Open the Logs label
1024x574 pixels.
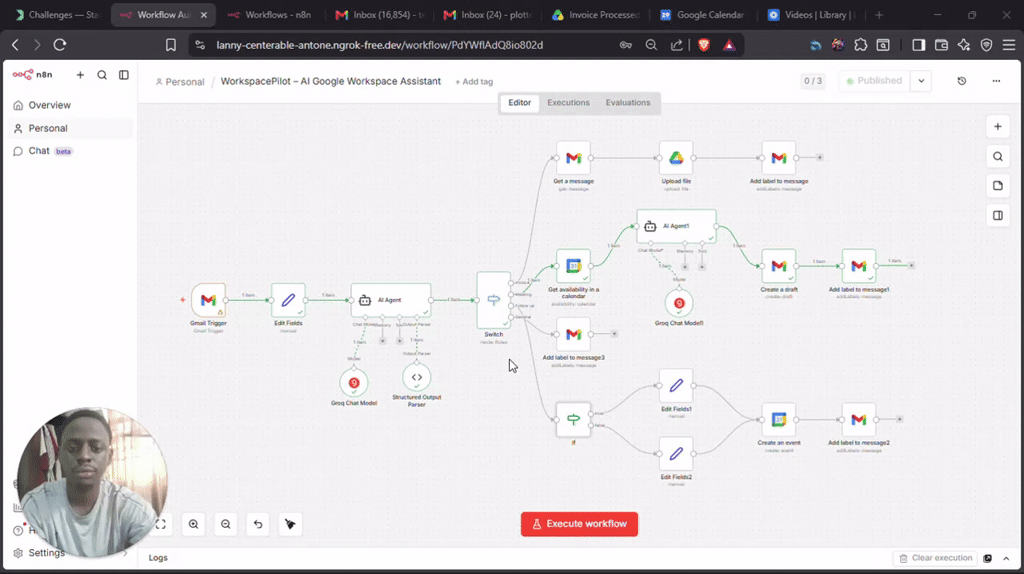(158, 558)
